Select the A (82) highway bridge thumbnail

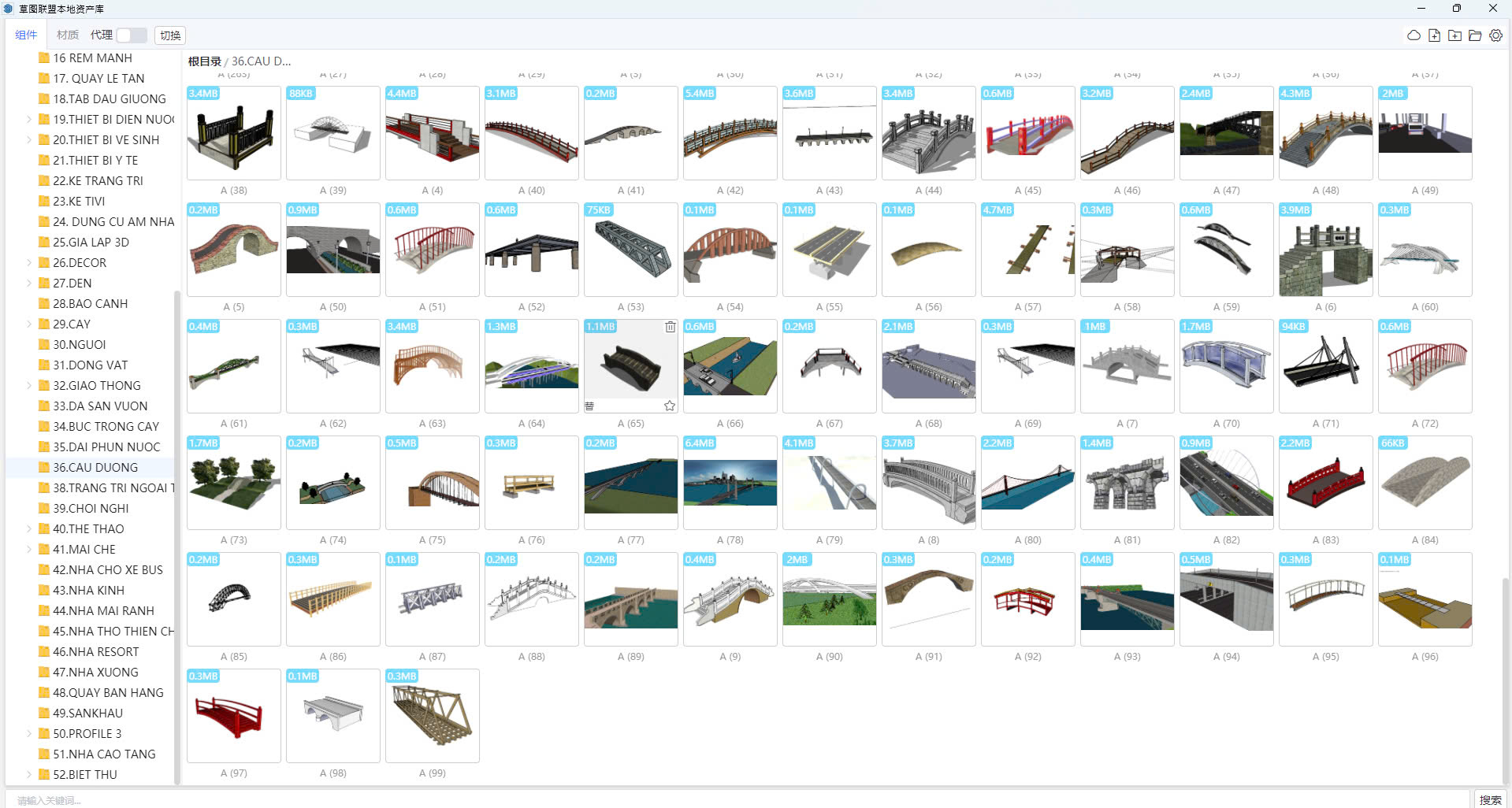(1226, 483)
